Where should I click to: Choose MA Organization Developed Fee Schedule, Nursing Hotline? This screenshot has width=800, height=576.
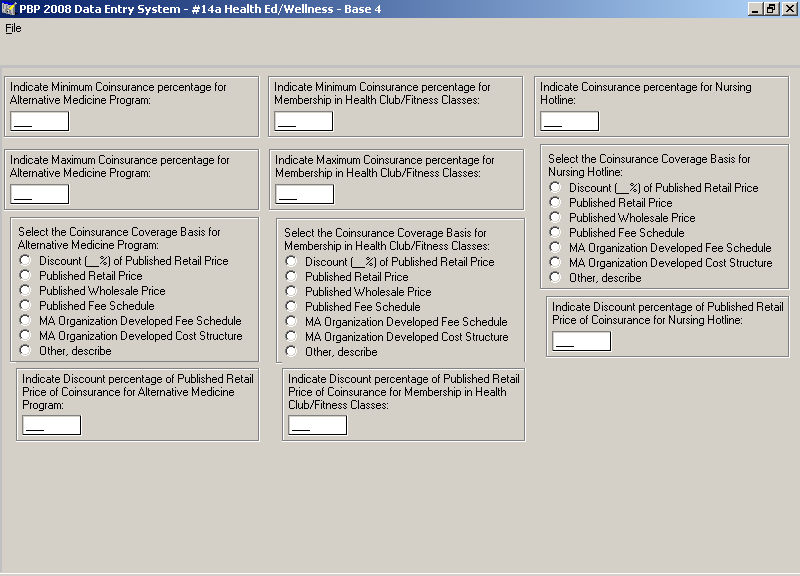[660, 248]
